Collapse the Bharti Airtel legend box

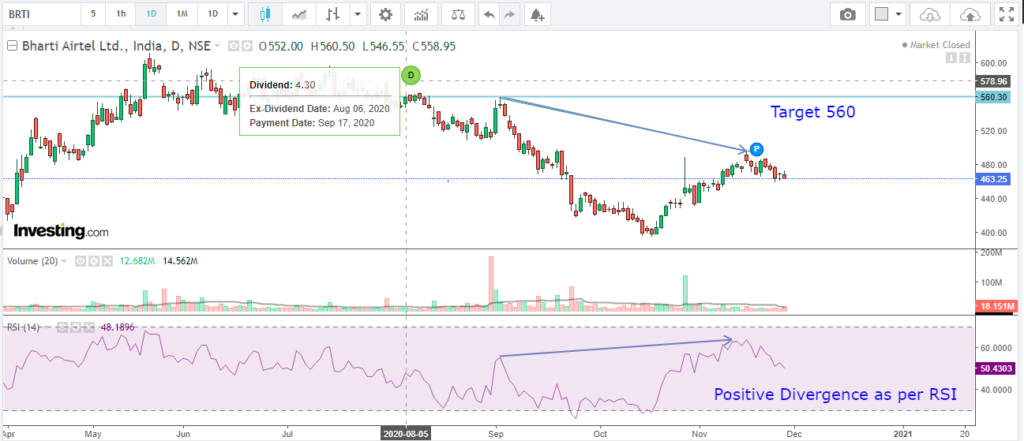pyautogui.click(x=12, y=45)
